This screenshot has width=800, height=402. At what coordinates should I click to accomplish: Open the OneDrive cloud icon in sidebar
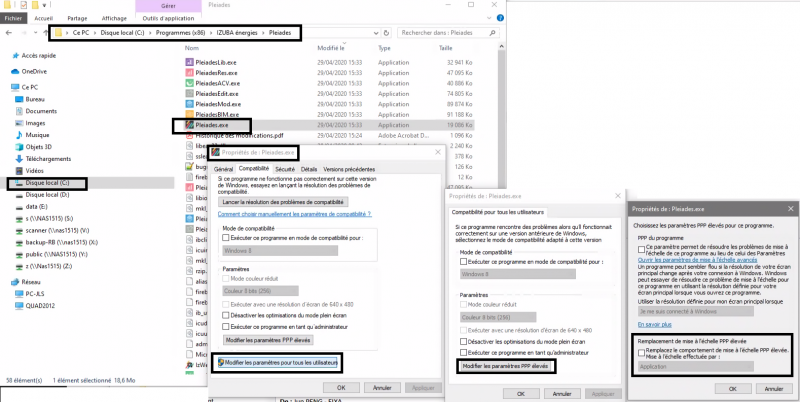click(x=15, y=71)
